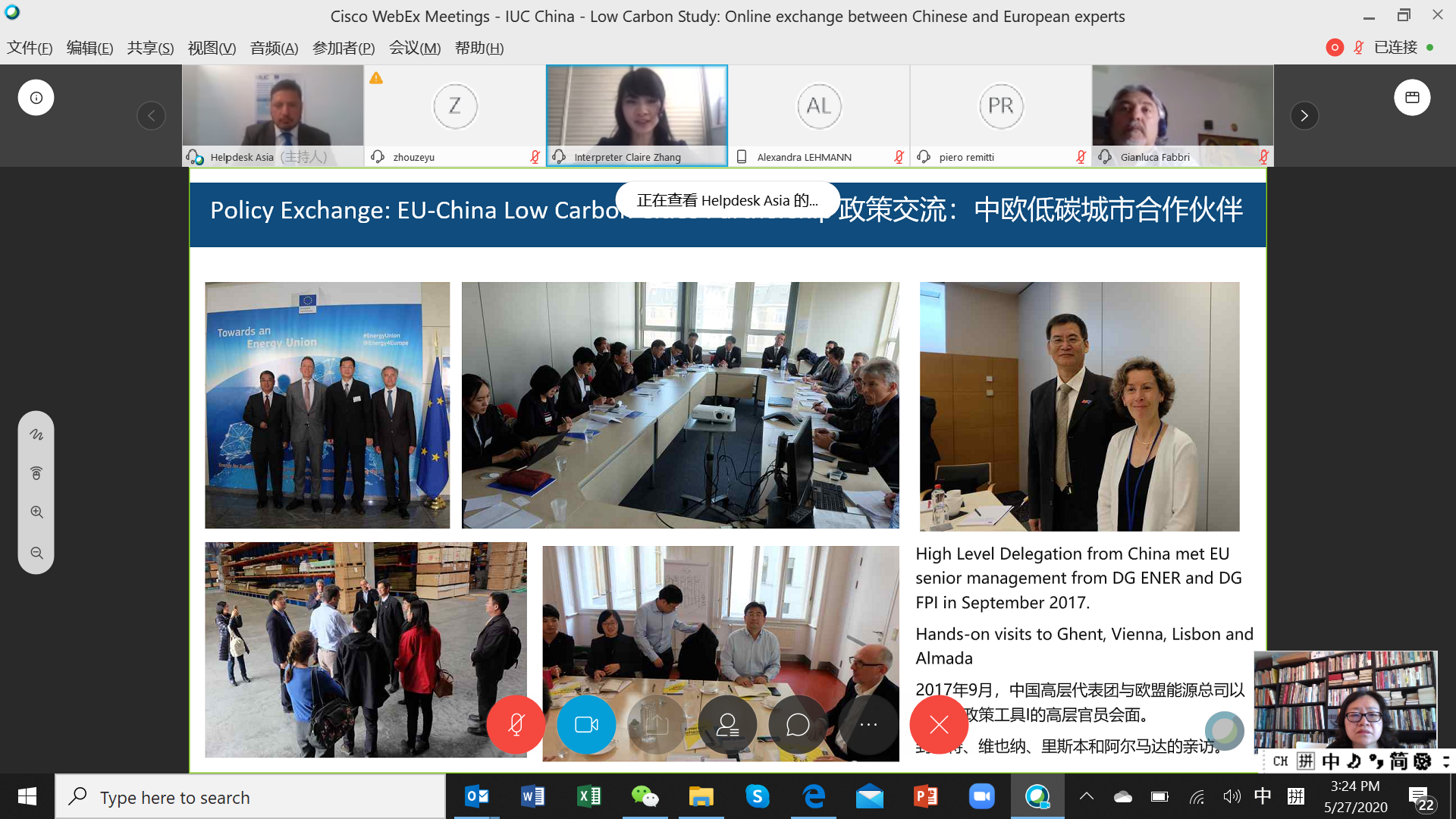Open the 音频(A) menu

click(x=274, y=48)
